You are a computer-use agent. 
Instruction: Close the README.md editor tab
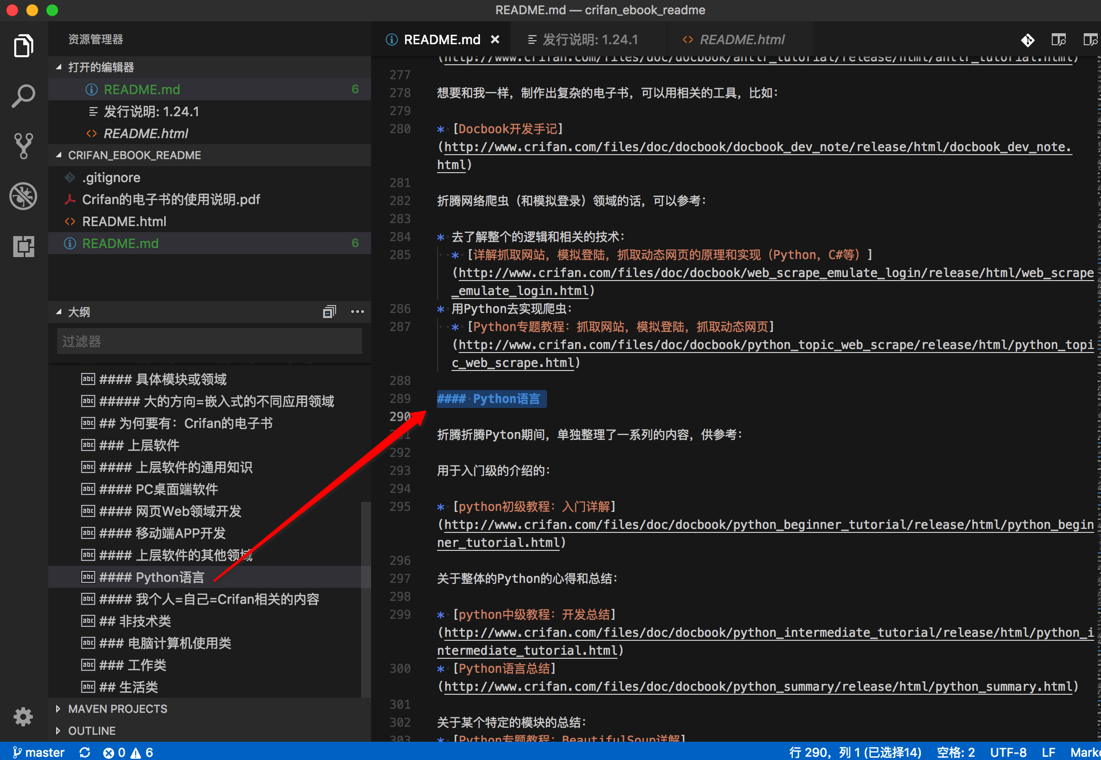point(495,39)
